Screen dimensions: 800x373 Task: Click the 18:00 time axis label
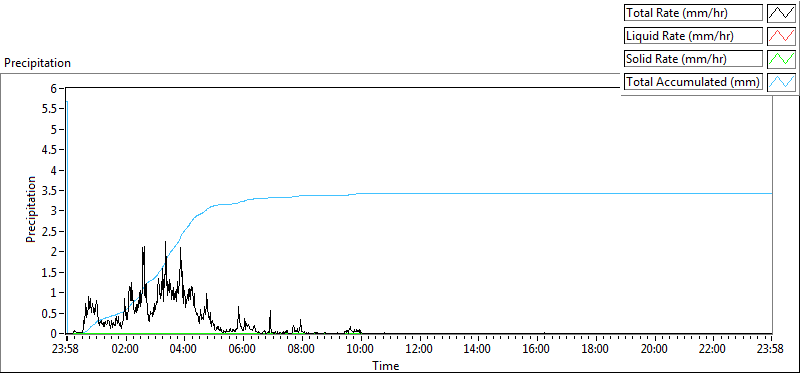click(x=596, y=350)
